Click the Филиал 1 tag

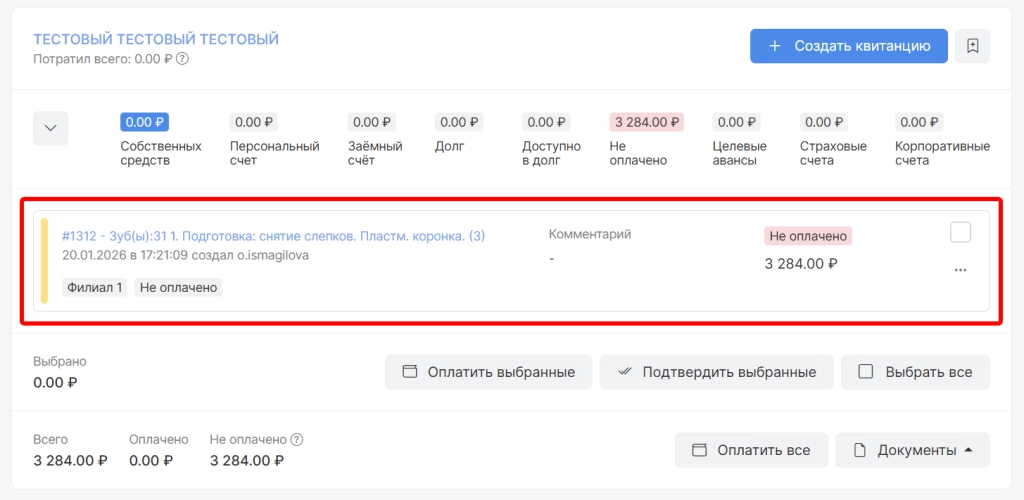pos(95,287)
